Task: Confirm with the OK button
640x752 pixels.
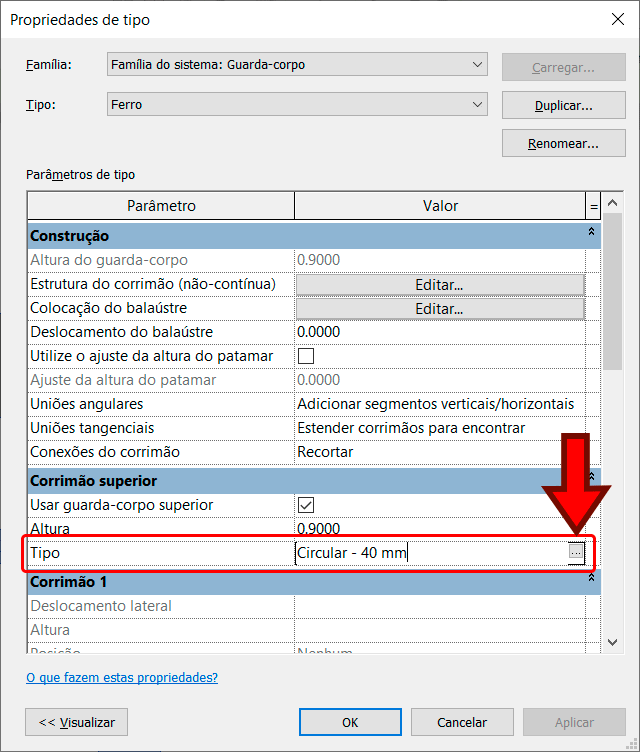Action: [350, 722]
